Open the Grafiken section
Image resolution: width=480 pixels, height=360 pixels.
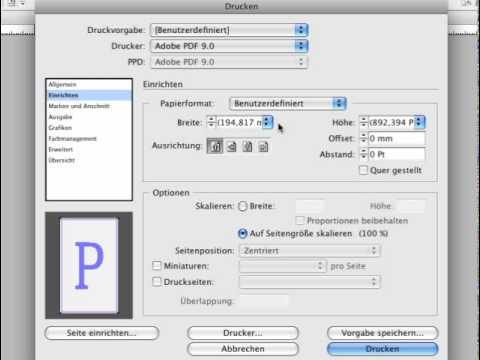pyautogui.click(x=89, y=128)
